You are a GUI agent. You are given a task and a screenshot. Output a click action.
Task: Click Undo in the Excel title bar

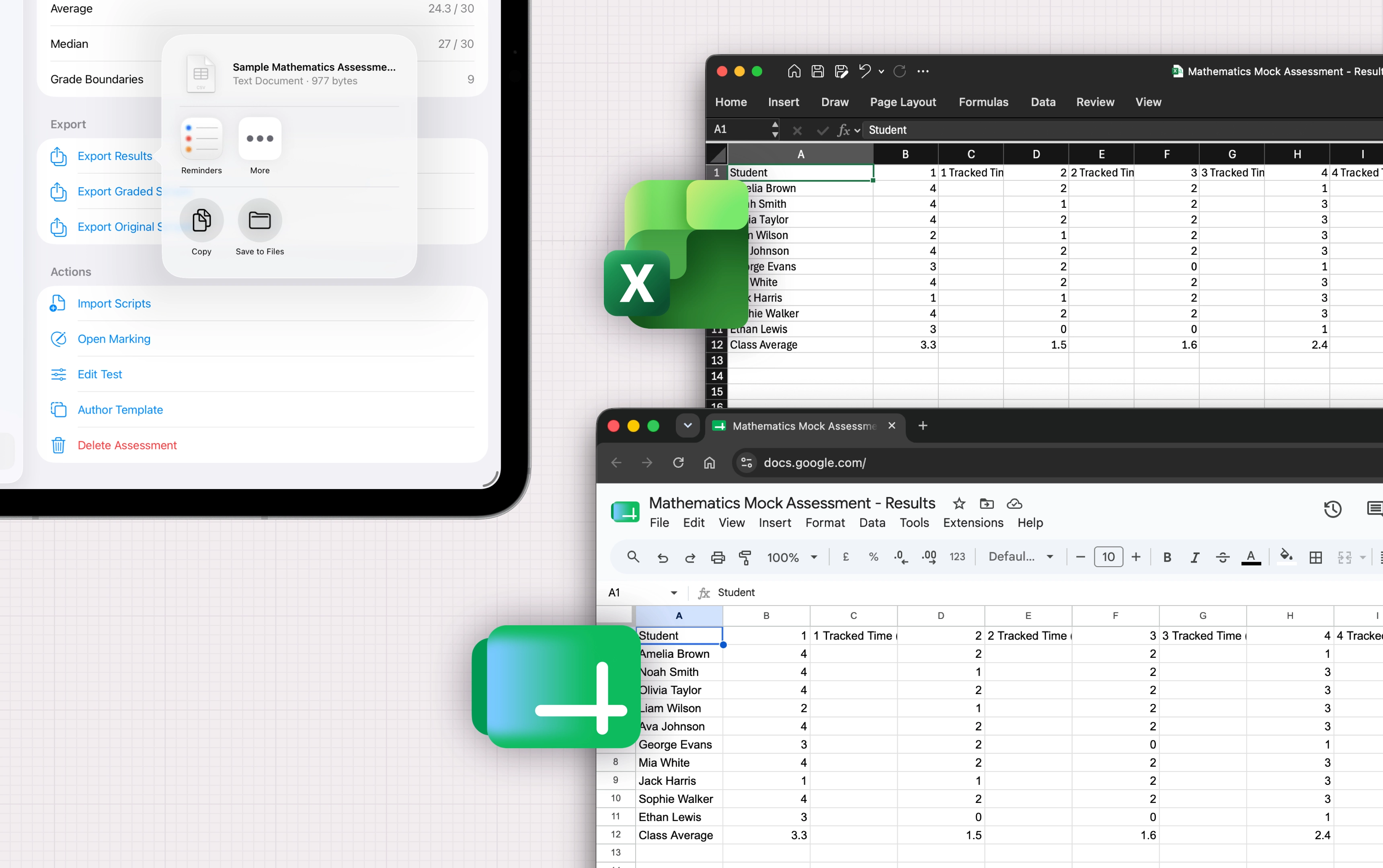pos(865,71)
